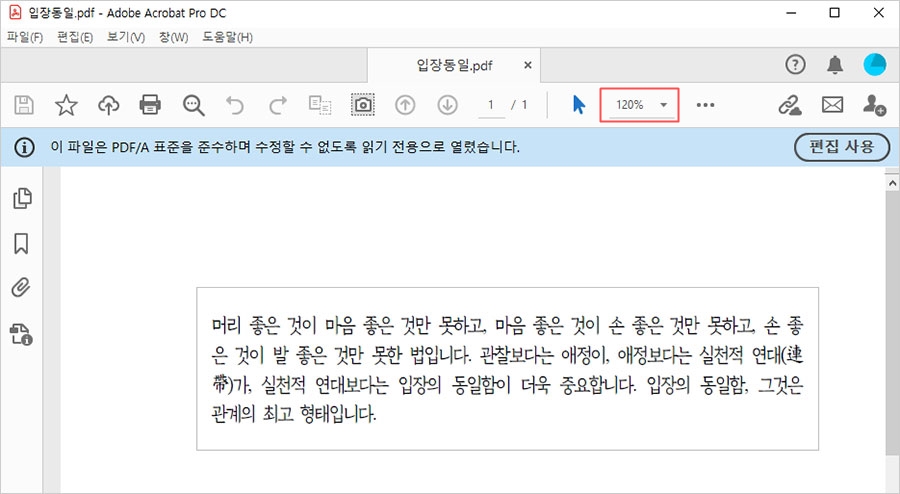This screenshot has height=494, width=900.
Task: Open page thumbnails panel icon
Action: point(22,198)
